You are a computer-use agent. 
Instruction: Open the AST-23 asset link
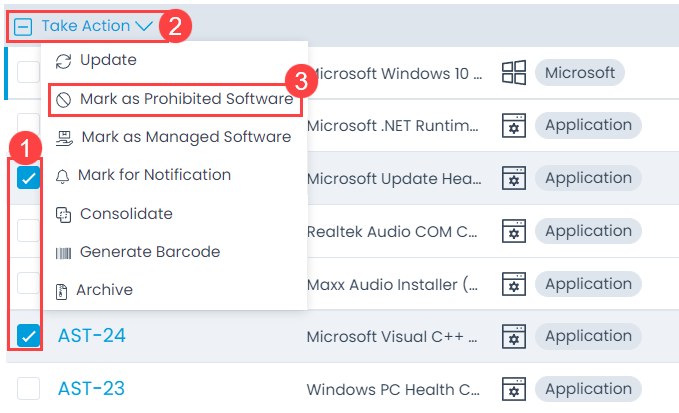pos(91,388)
